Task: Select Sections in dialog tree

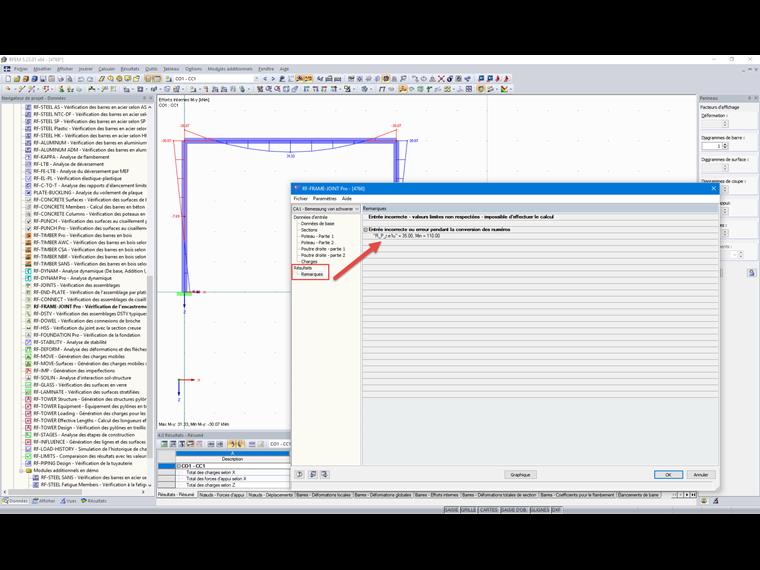Action: [309, 230]
